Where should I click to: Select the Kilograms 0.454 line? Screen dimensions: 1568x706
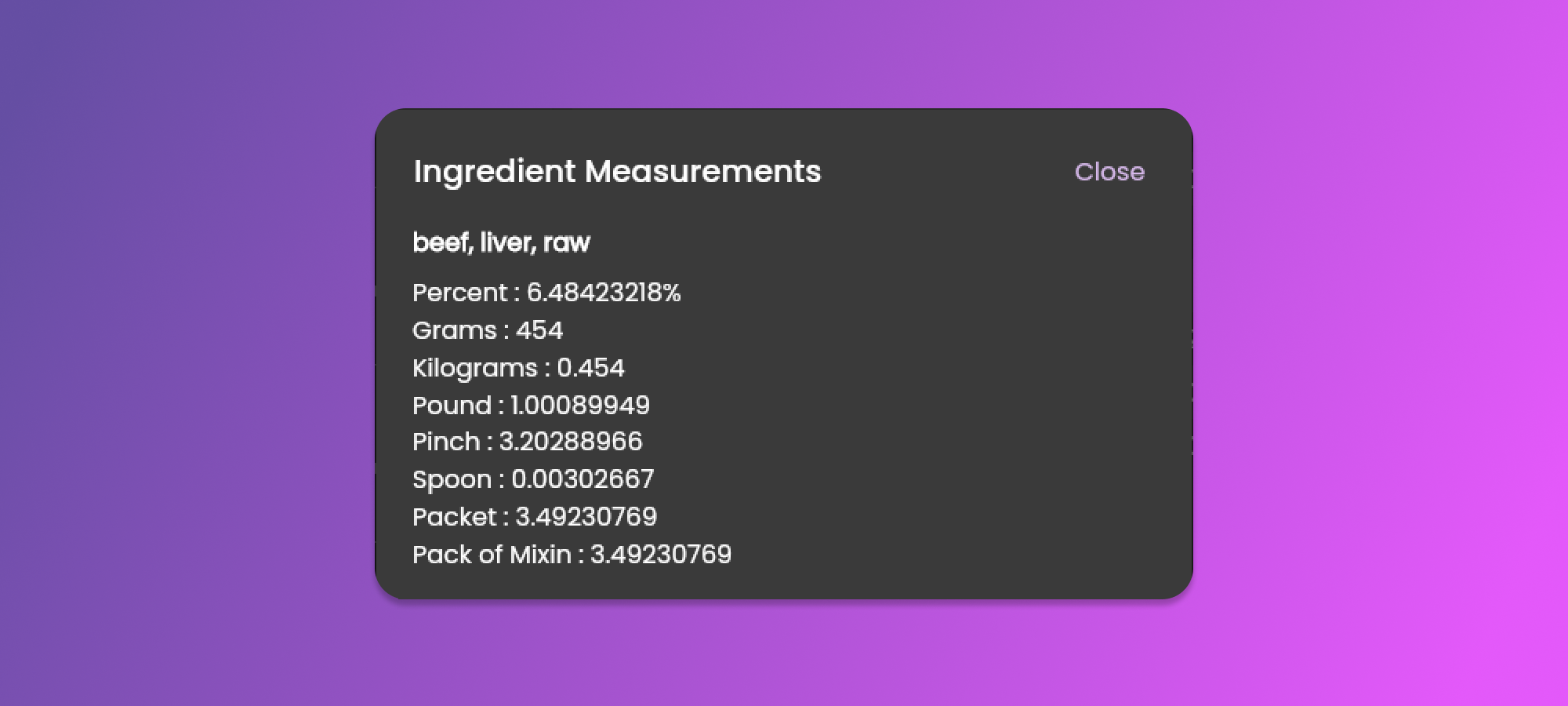click(x=518, y=368)
